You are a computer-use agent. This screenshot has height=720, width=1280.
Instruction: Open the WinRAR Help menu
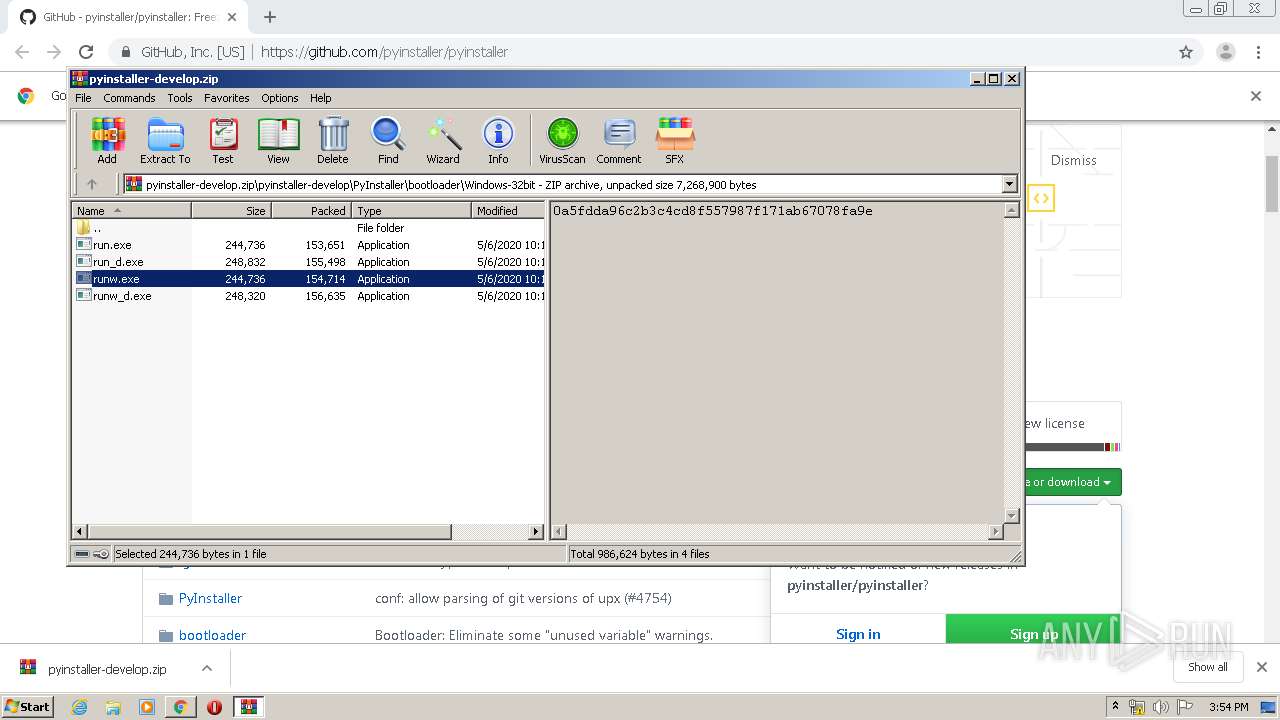[x=320, y=98]
